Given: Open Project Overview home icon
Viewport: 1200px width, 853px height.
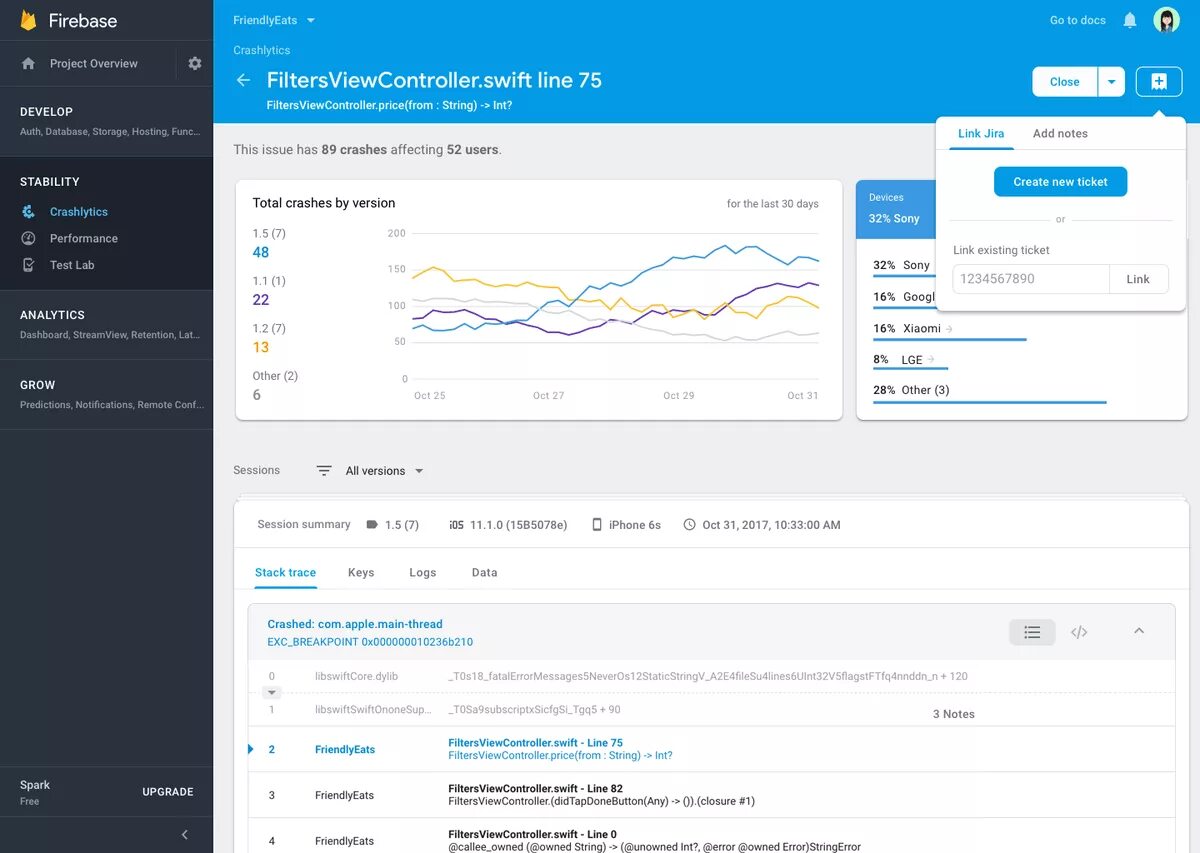Looking at the screenshot, I should point(28,63).
